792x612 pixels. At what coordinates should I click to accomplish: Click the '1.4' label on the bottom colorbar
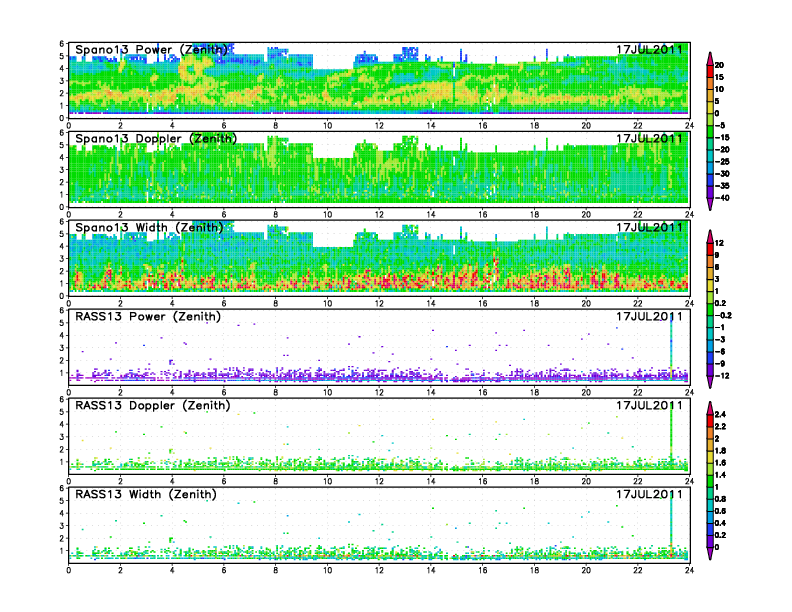coord(720,475)
